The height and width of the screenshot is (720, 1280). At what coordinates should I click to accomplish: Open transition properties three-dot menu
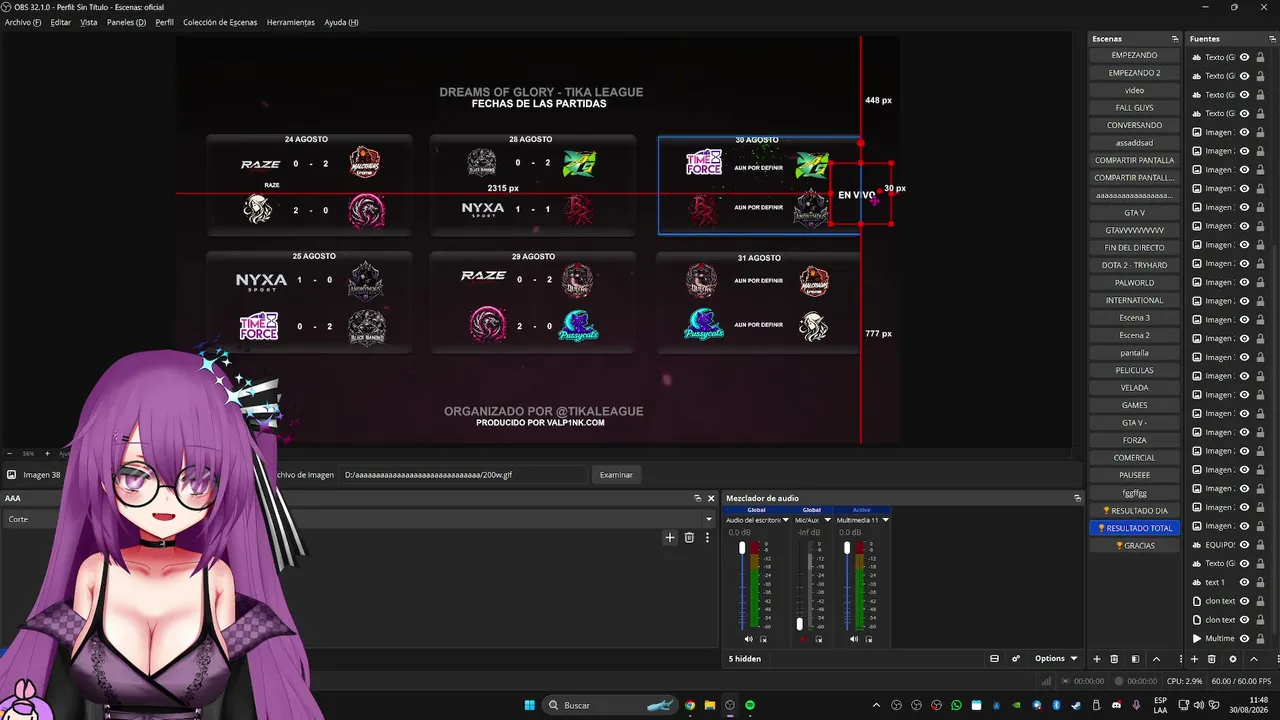(707, 537)
